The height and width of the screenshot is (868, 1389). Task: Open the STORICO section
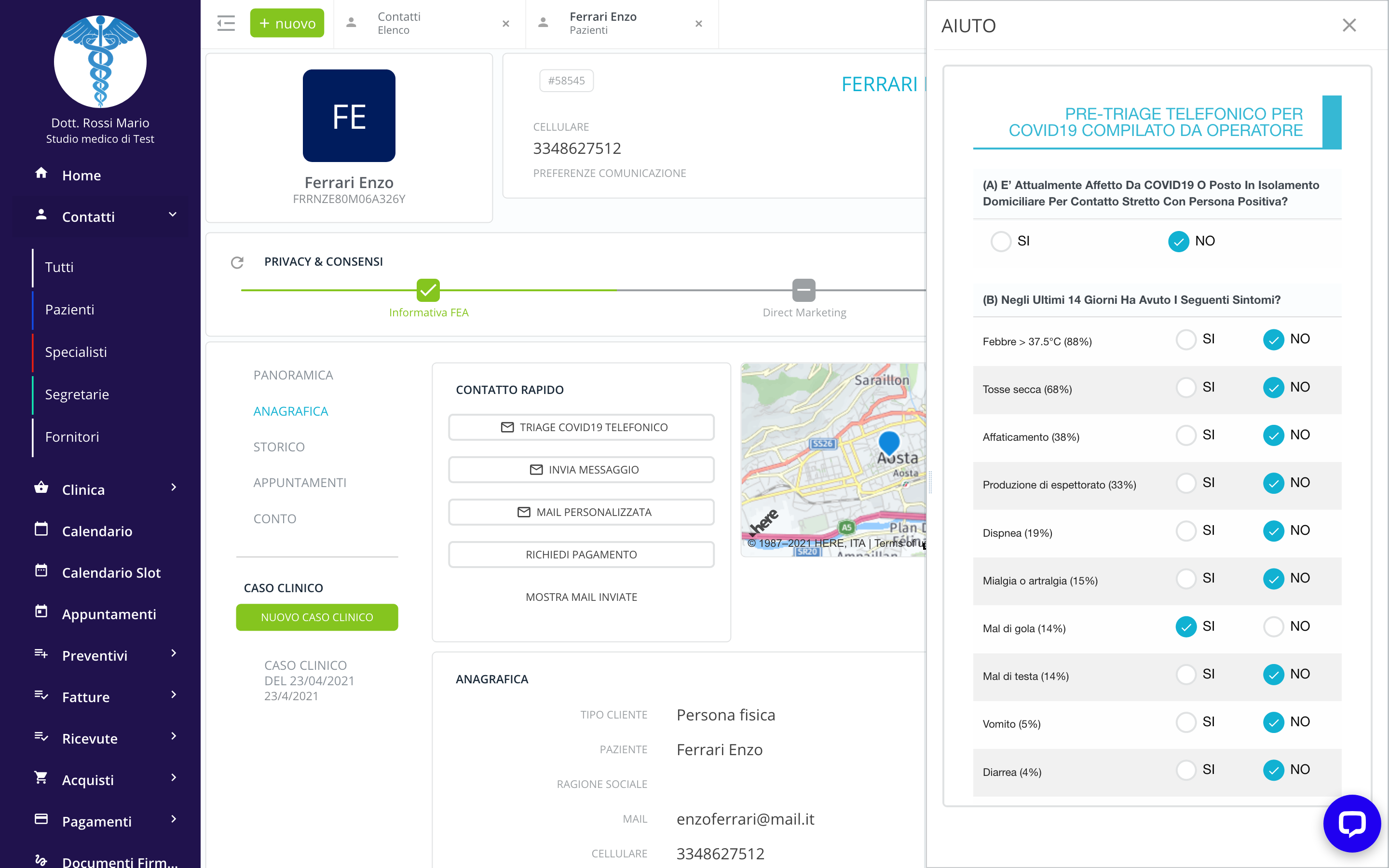279,447
